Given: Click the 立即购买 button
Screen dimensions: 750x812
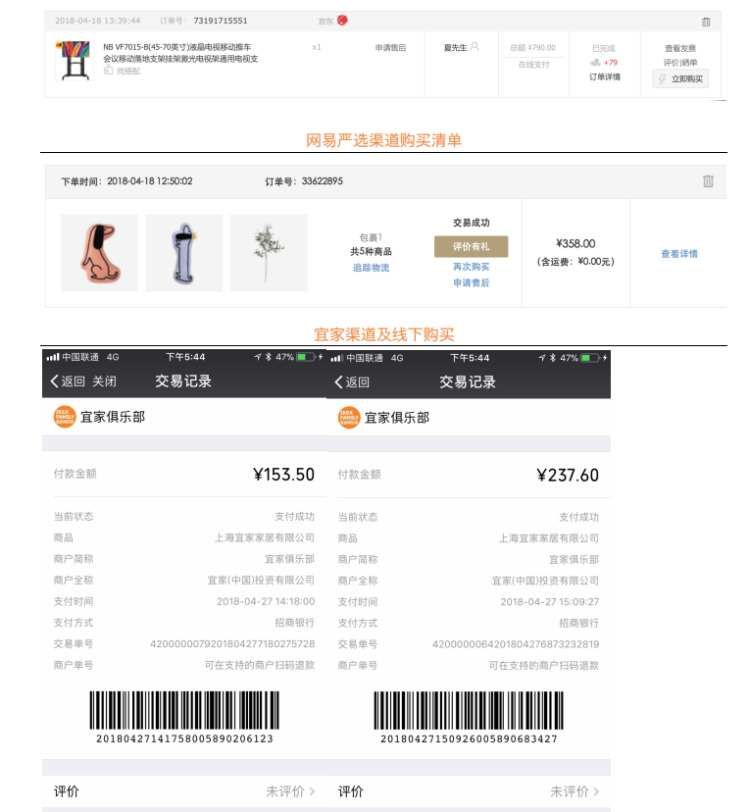Looking at the screenshot, I should tap(680, 79).
